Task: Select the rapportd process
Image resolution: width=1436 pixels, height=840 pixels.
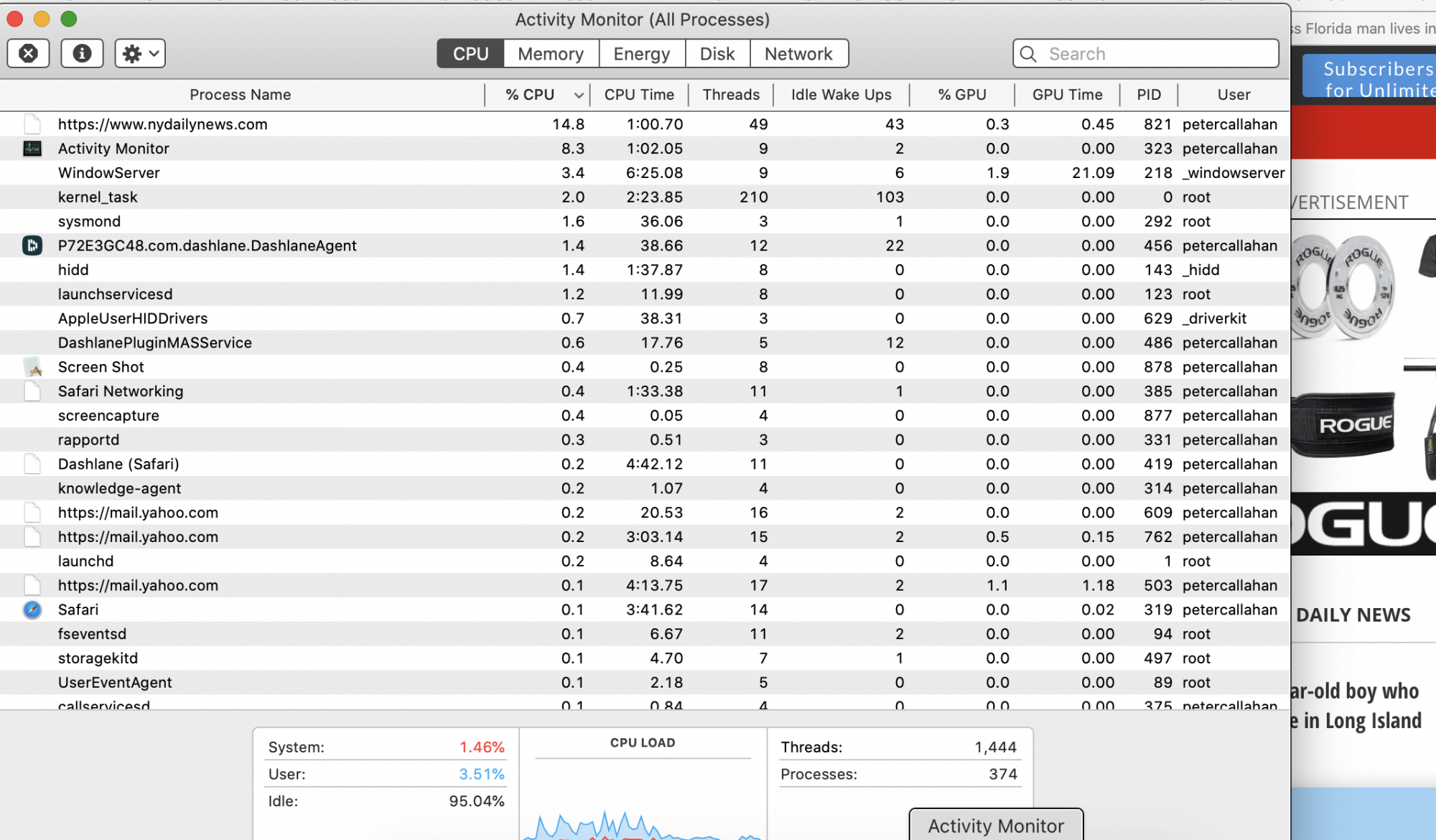Action: click(645, 440)
